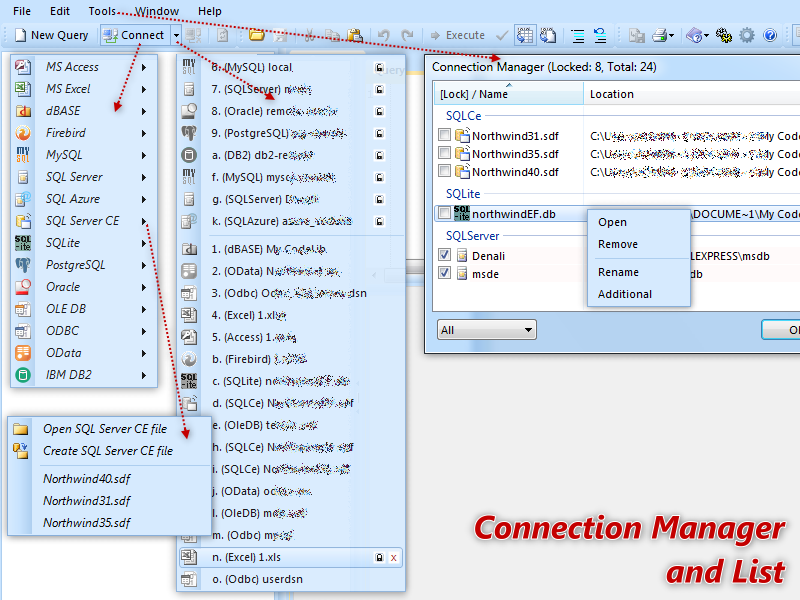Click the settings gears toolbar icon
Viewport: 800px width, 600px height.
tap(723, 35)
